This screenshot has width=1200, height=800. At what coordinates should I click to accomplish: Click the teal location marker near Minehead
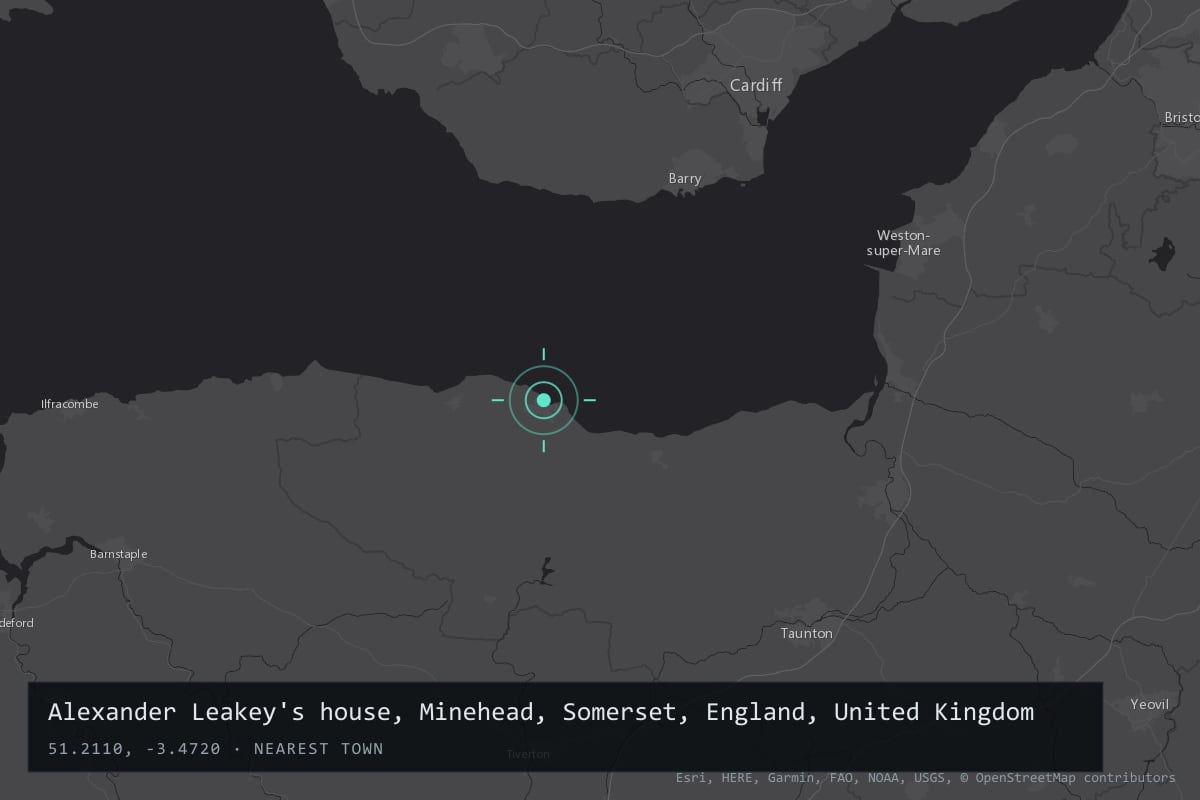click(543, 400)
